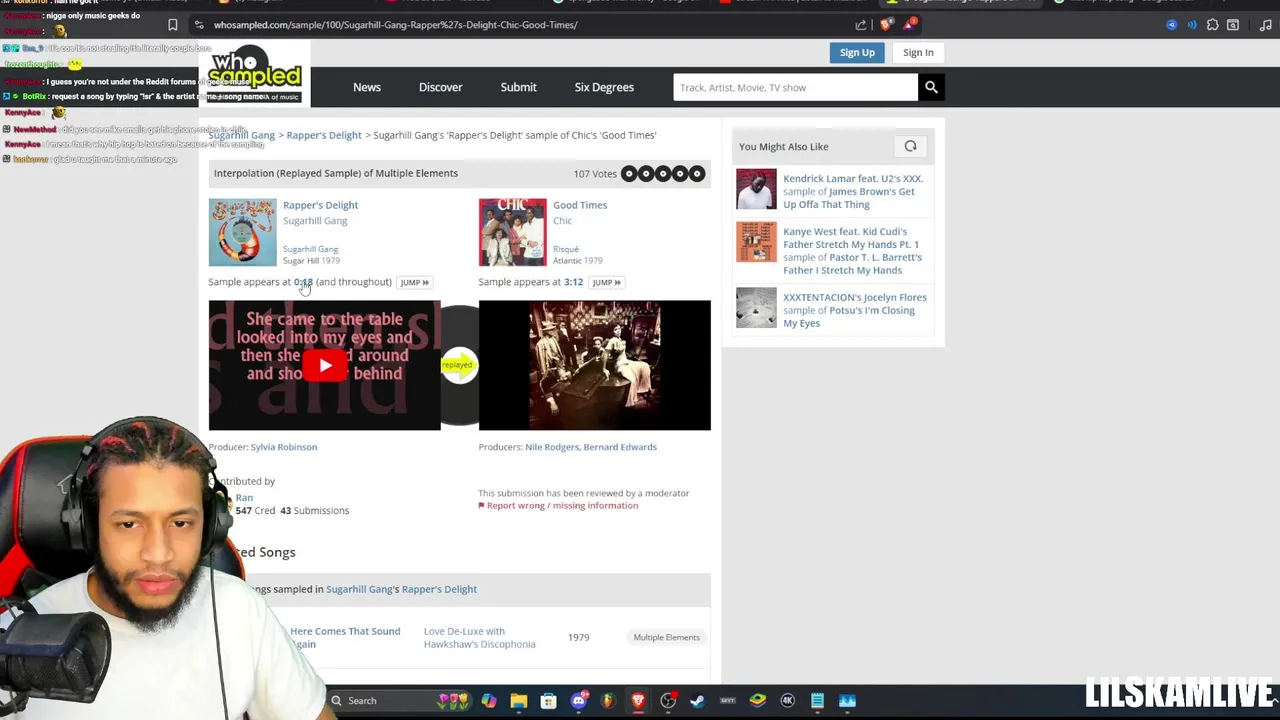Open the Submit menu
1280x720 pixels.
click(518, 87)
